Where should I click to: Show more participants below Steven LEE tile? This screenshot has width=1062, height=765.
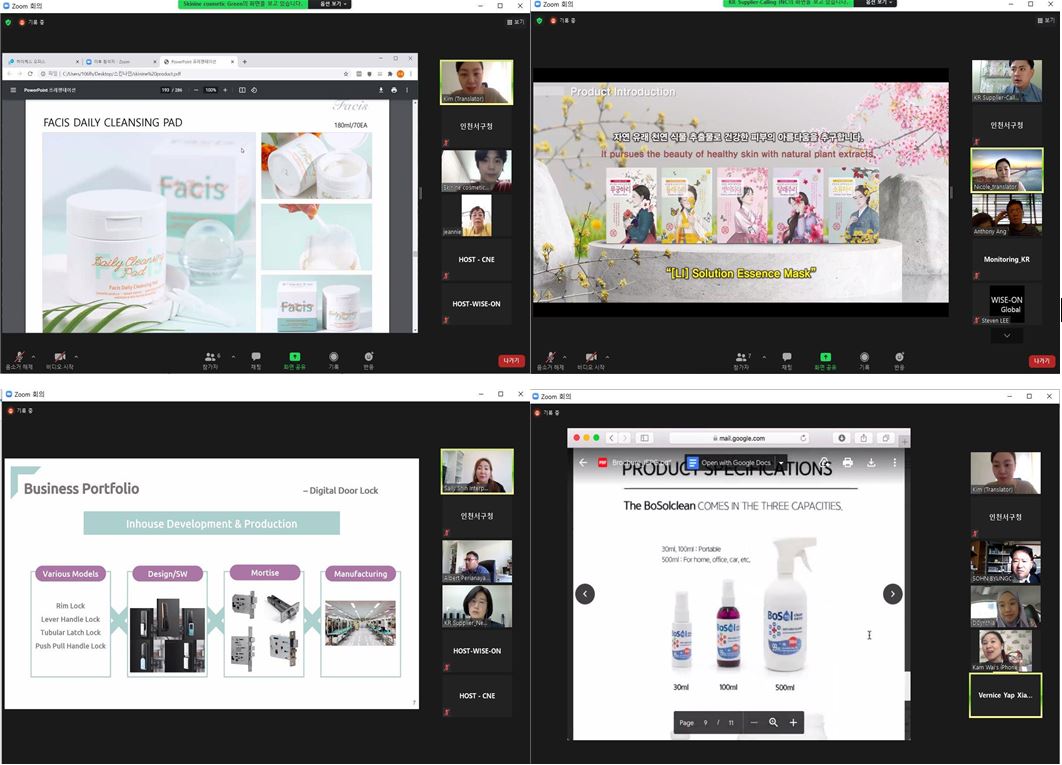[x=1006, y=336]
